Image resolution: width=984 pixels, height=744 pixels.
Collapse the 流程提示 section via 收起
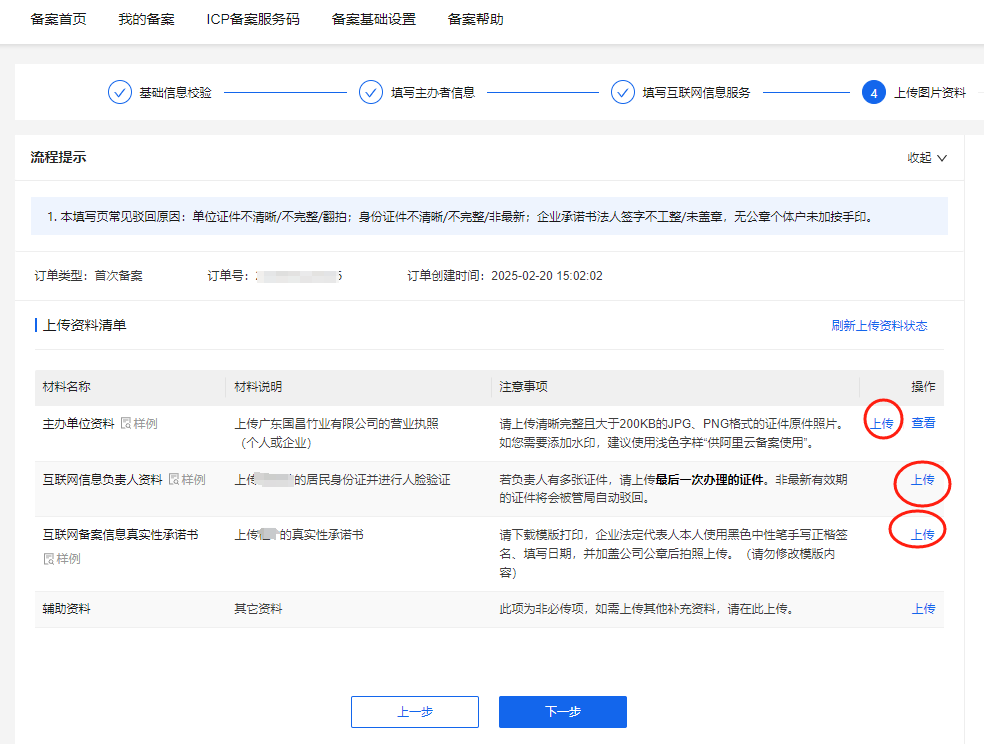tap(926, 157)
